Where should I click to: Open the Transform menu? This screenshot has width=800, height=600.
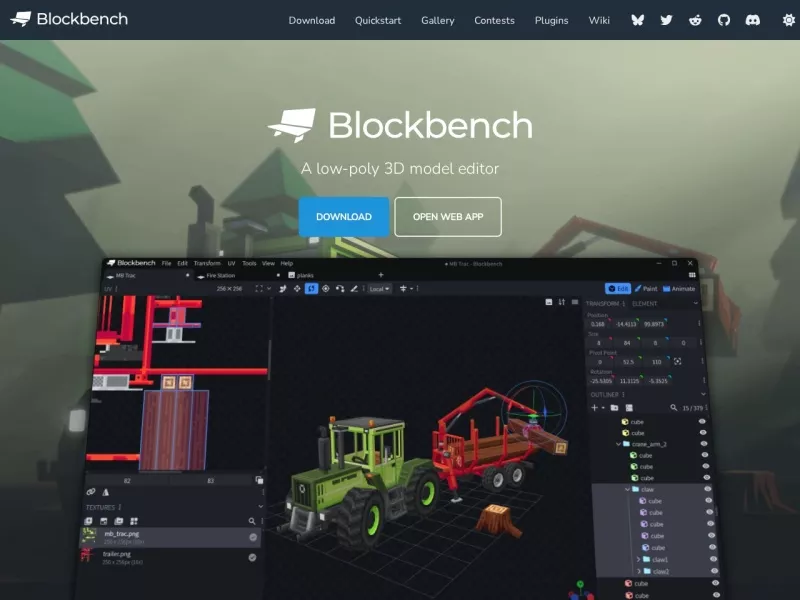pyautogui.click(x=207, y=263)
